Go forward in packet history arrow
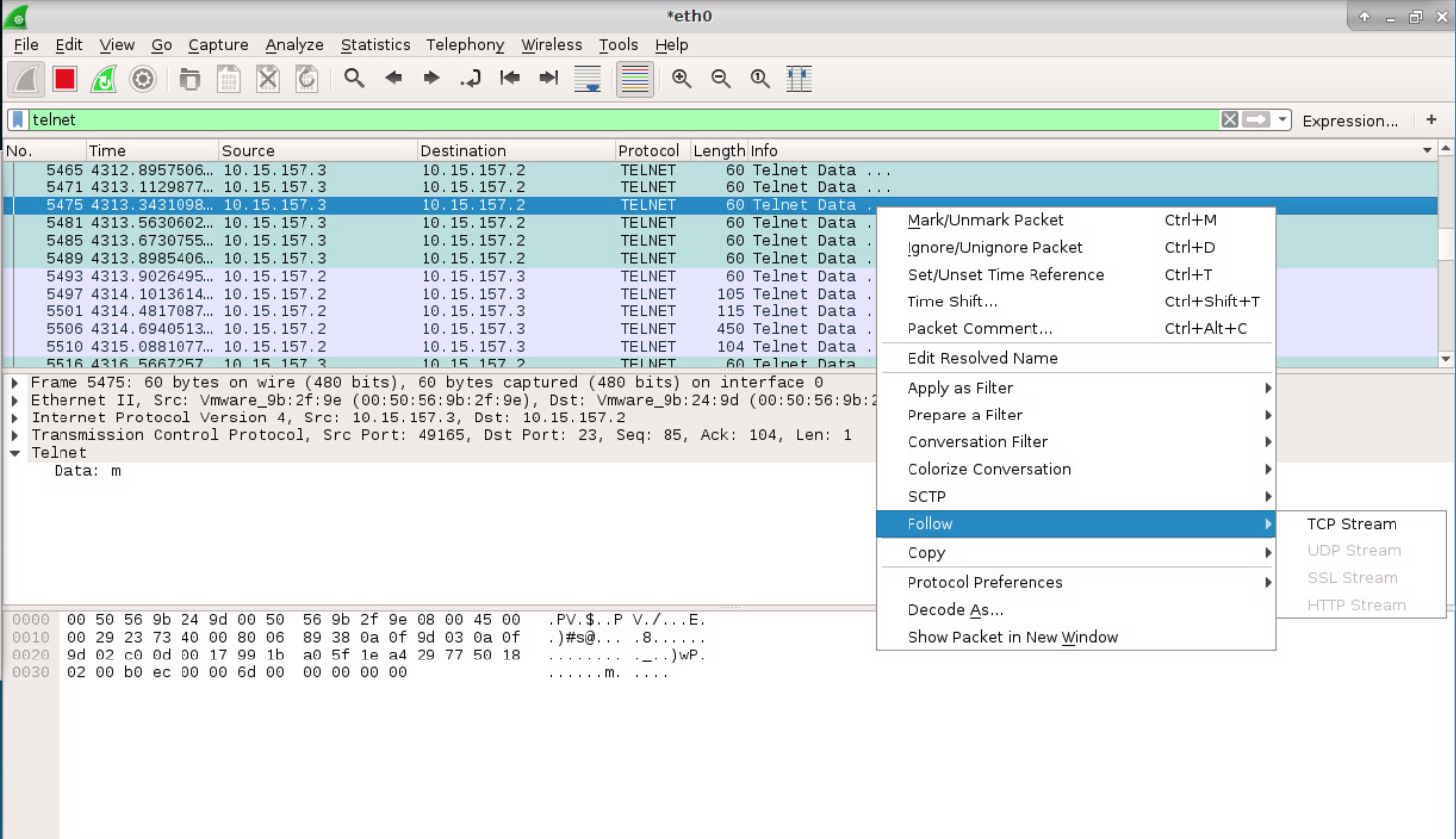The height and width of the screenshot is (839, 1456). pos(431,78)
